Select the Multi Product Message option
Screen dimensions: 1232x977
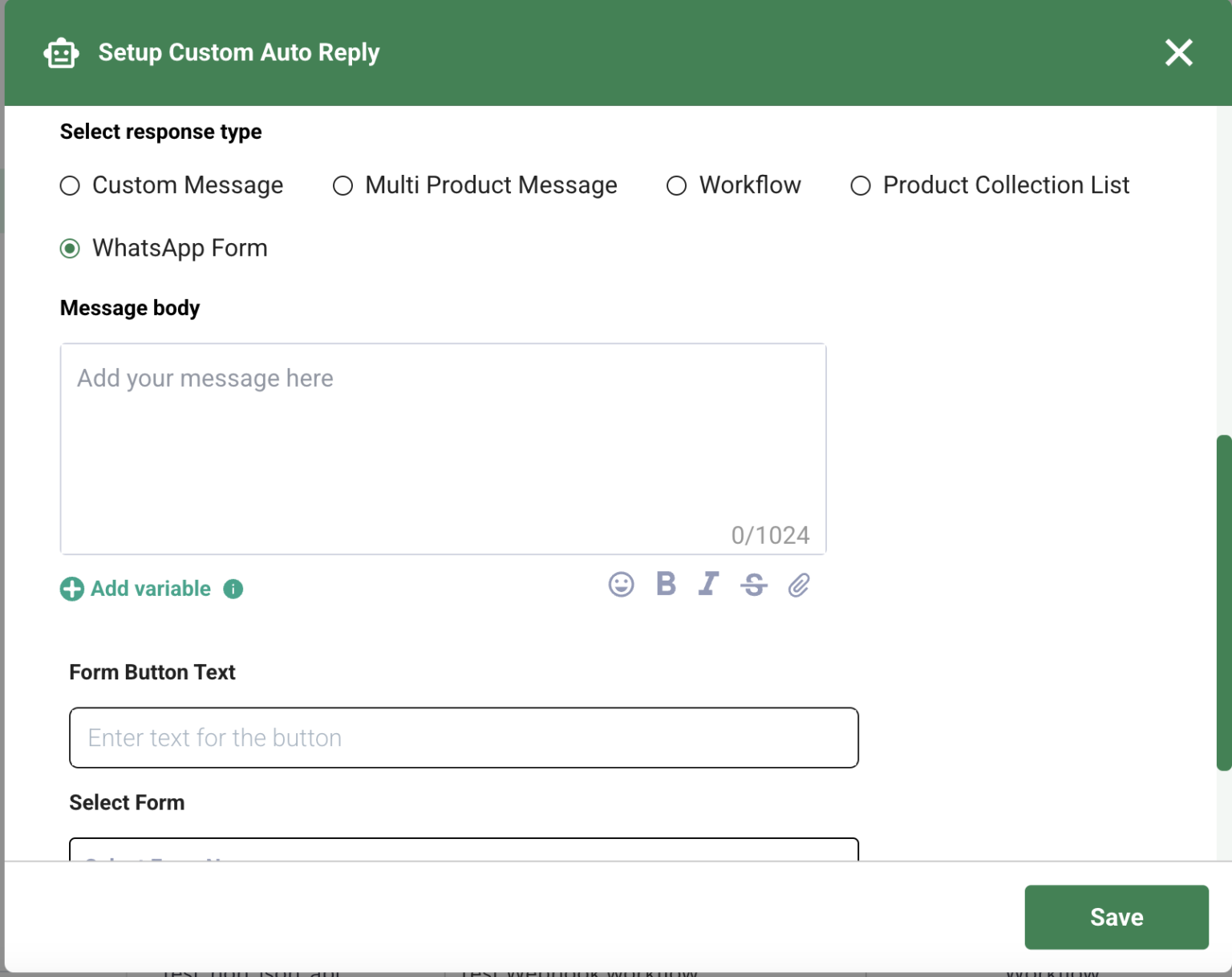[x=342, y=185]
